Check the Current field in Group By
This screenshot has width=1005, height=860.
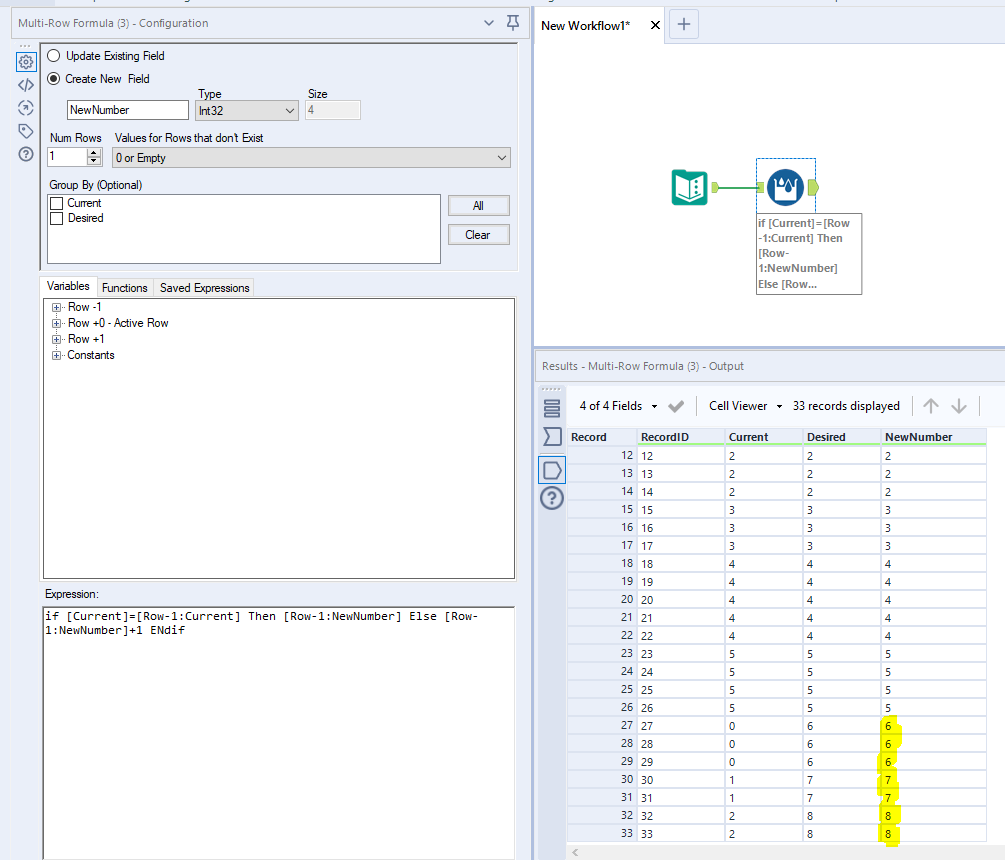pos(56,202)
